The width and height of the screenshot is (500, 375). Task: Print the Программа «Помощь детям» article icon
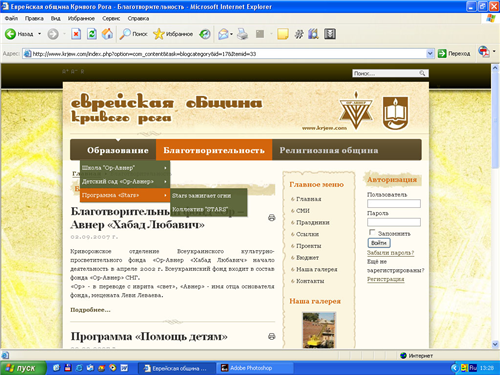[x=272, y=336]
